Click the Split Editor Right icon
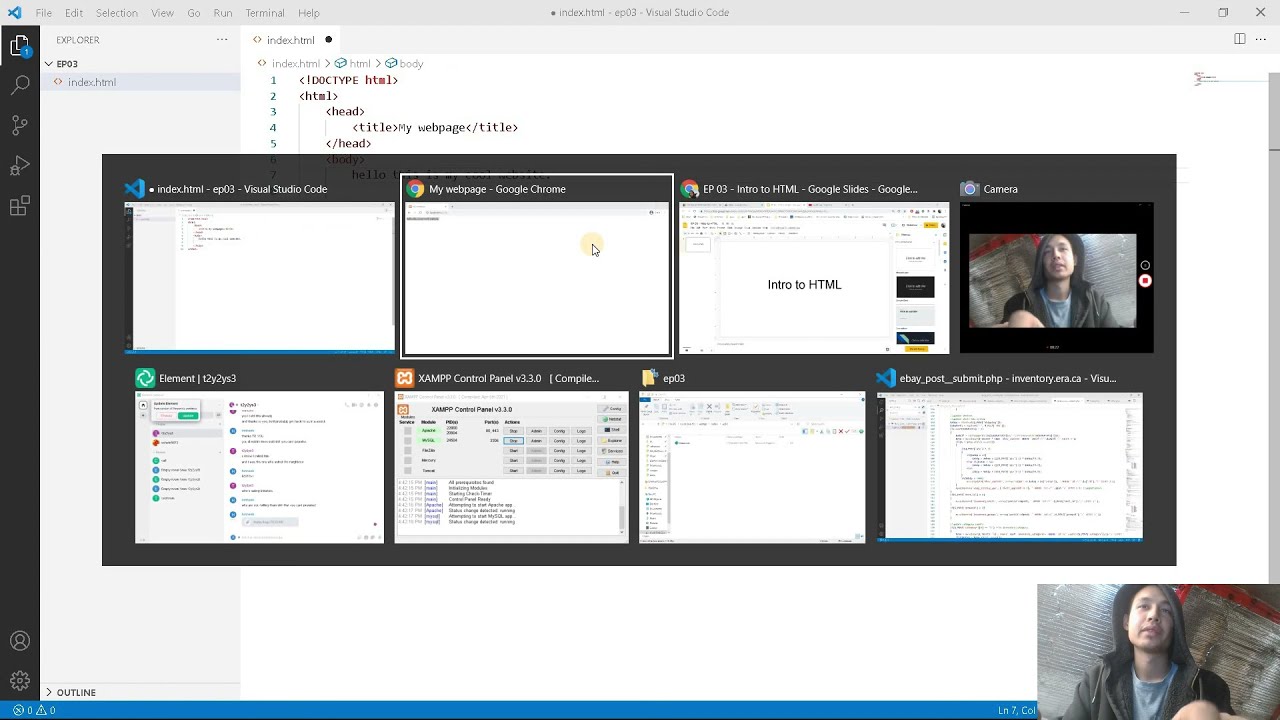The height and width of the screenshot is (720, 1280). pyautogui.click(x=1240, y=39)
